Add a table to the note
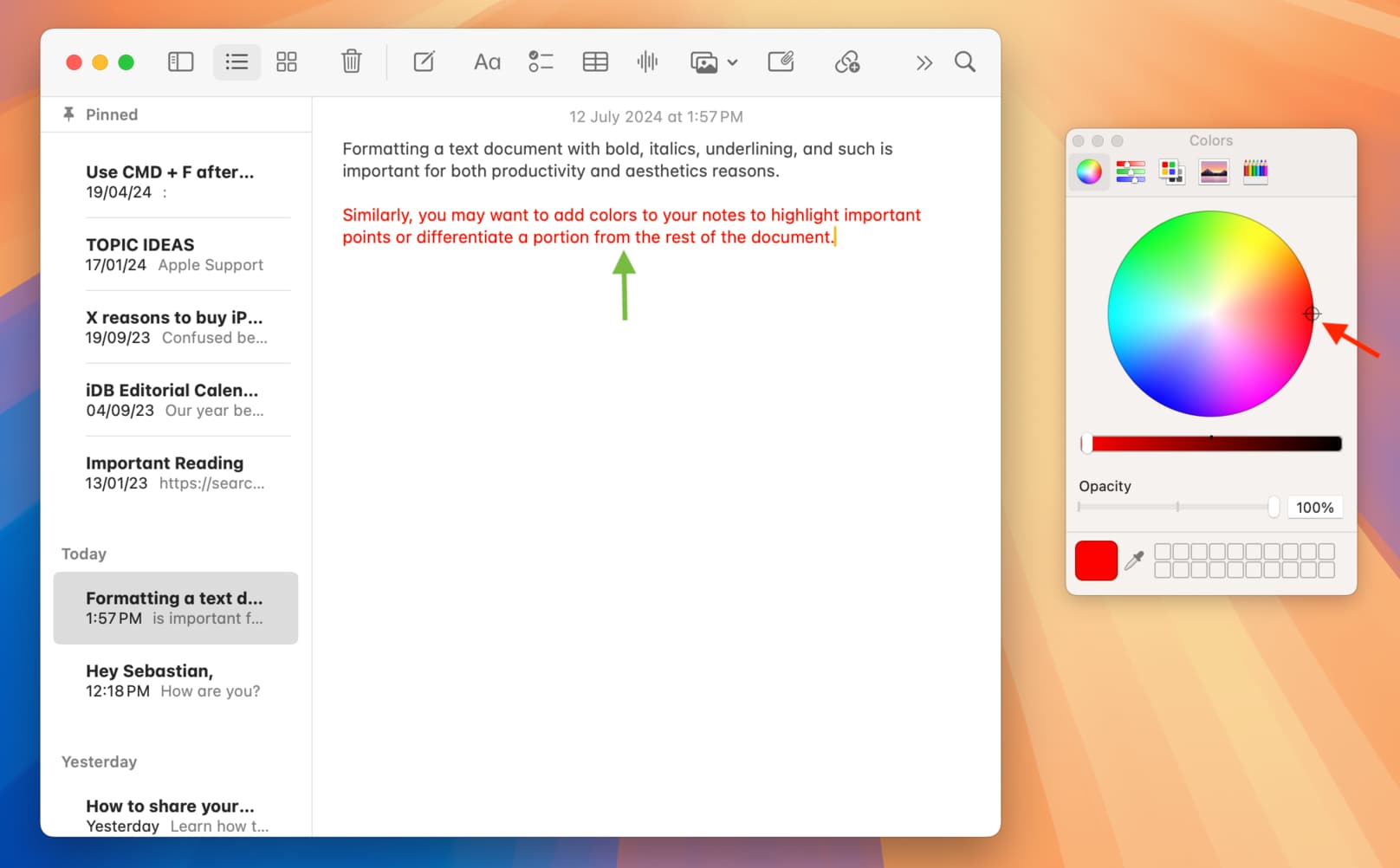The width and height of the screenshot is (1400, 868). point(595,62)
